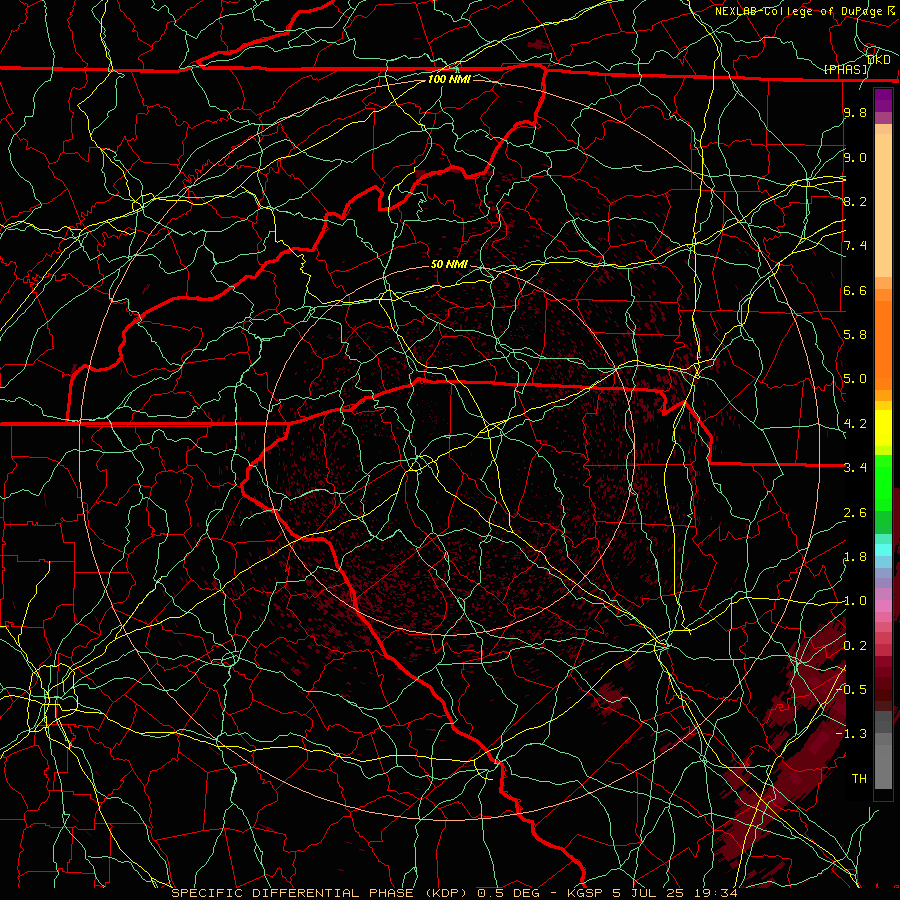Click the 4.2 scale value label

855,424
